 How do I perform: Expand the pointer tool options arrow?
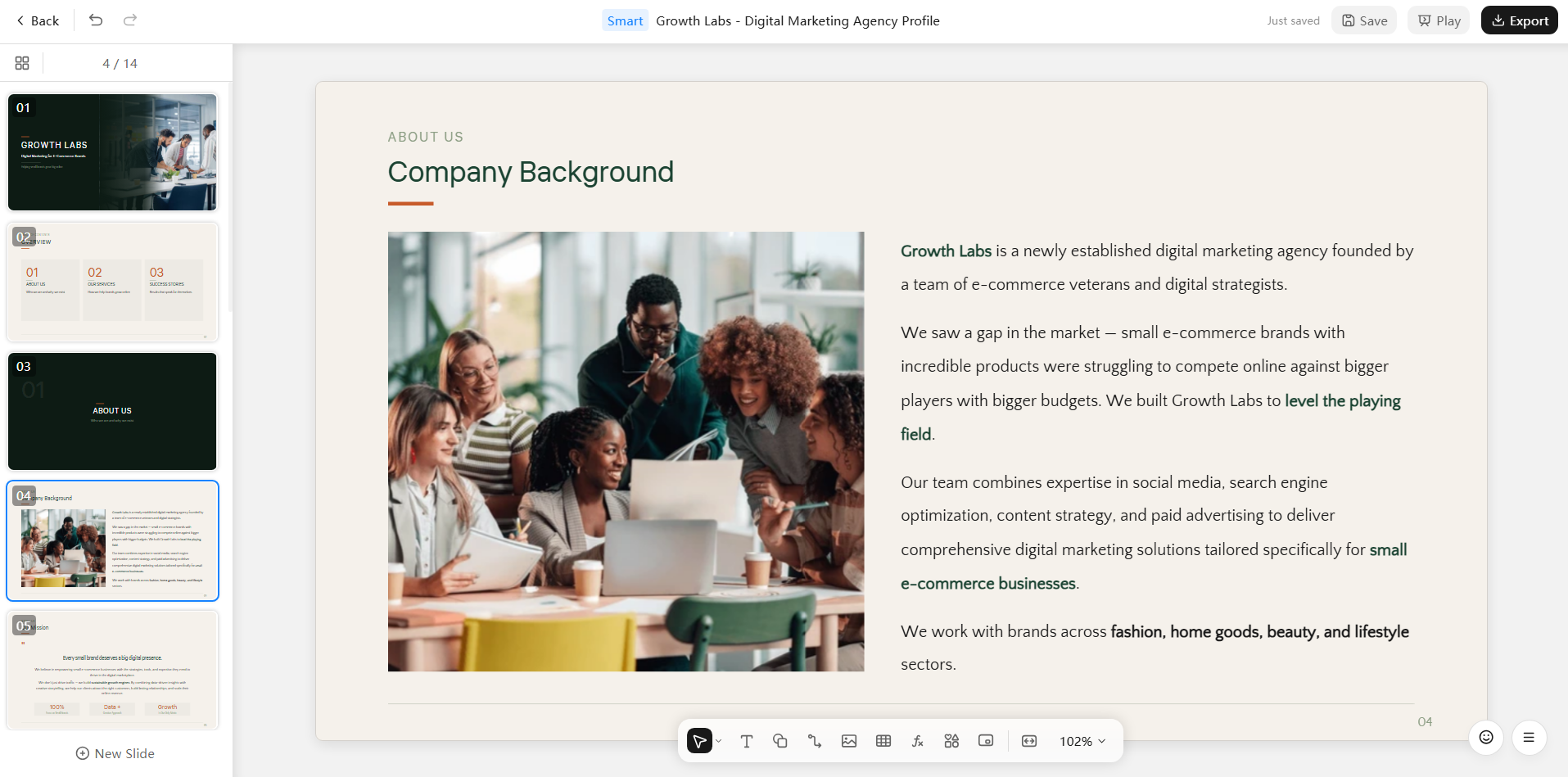[719, 741]
